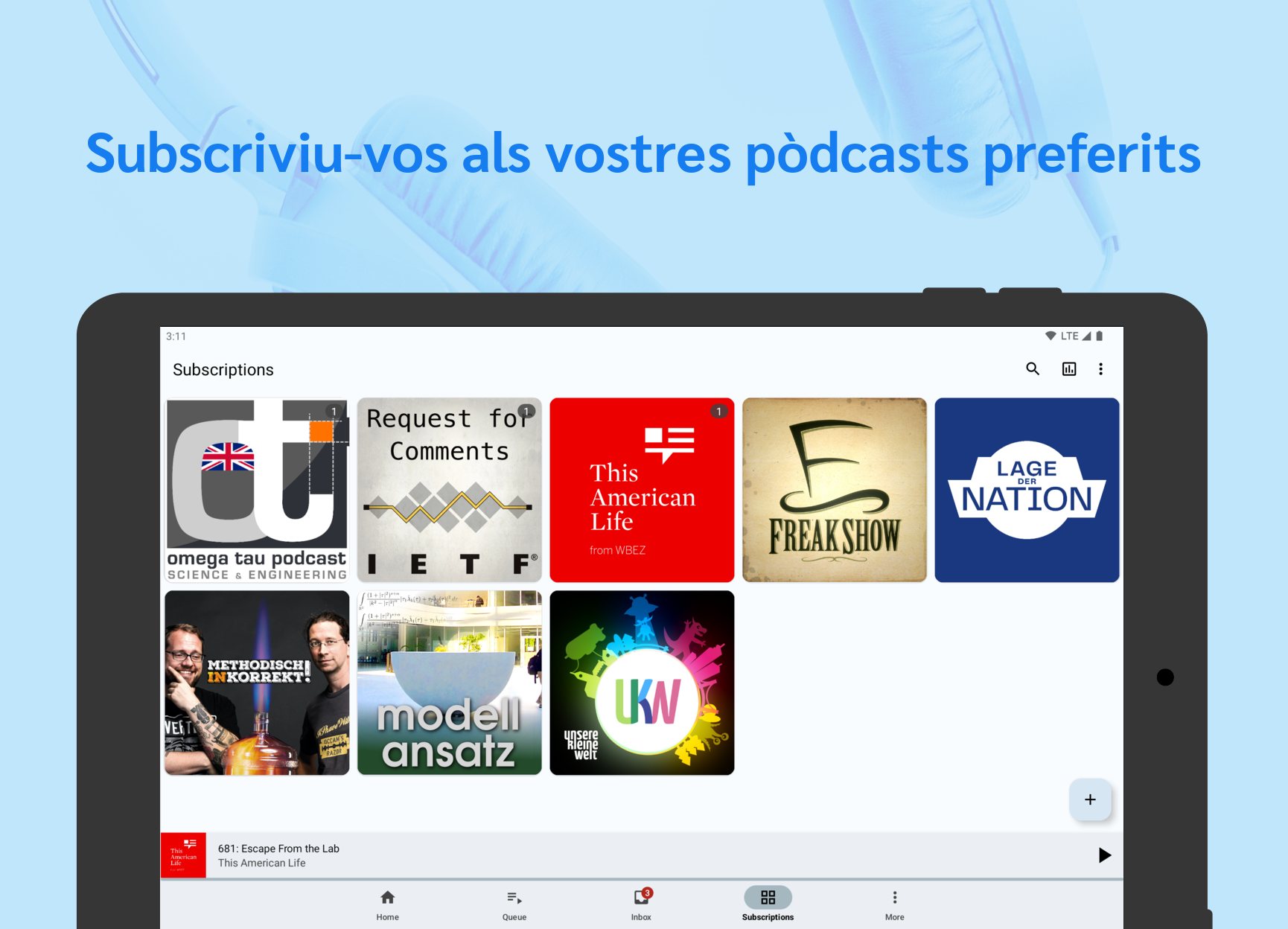This screenshot has height=929, width=1288.
Task: Open the search magnifier icon
Action: click(1032, 369)
